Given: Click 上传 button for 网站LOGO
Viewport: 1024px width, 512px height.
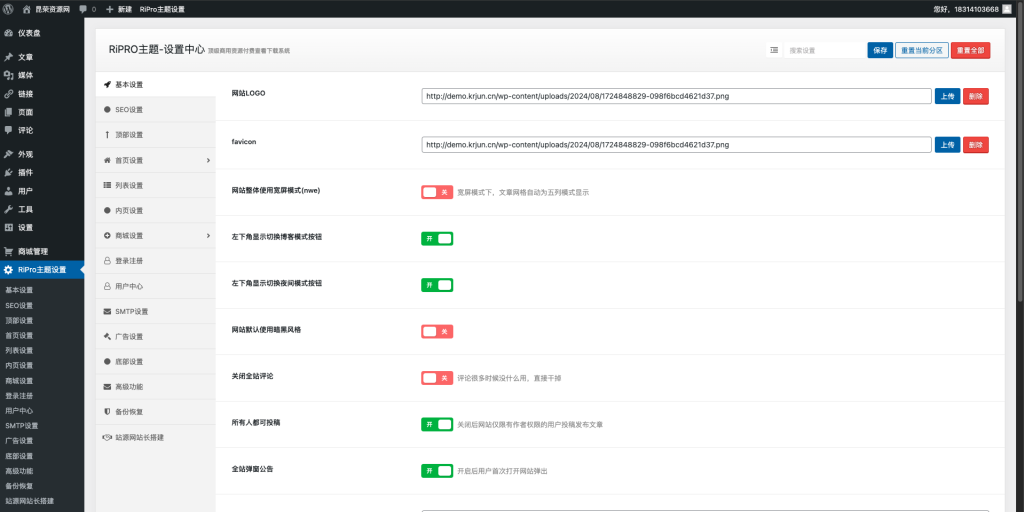Looking at the screenshot, I should 947,96.
